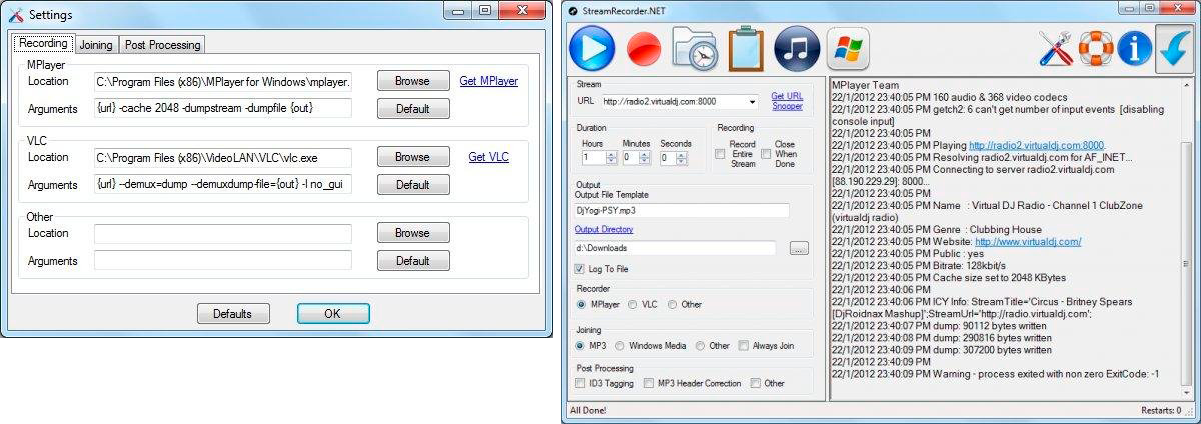Viewport: 1201px width, 424px height.
Task: Click the lifebuoy help icon
Action: coord(1095,48)
